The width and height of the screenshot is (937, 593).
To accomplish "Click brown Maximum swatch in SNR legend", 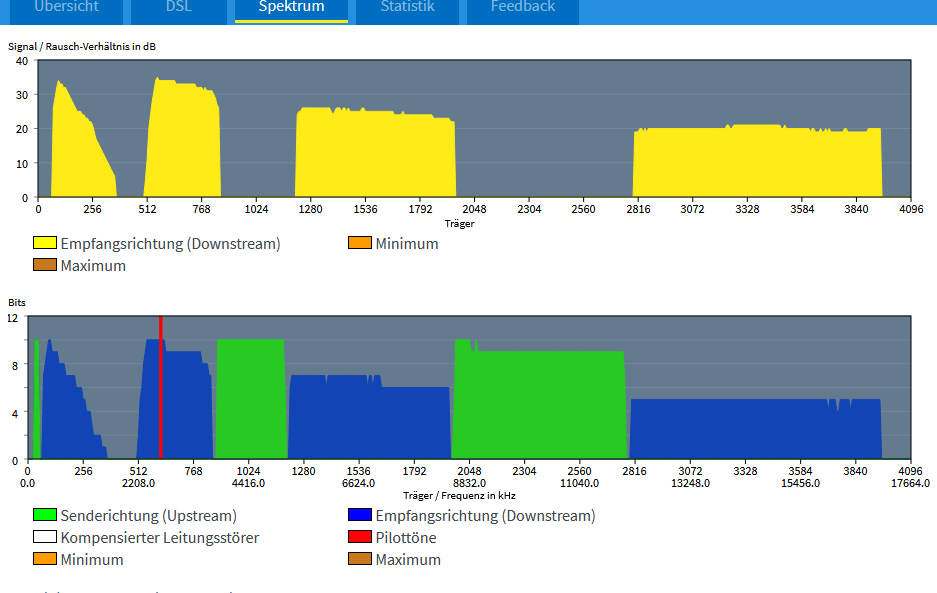I will pos(45,265).
